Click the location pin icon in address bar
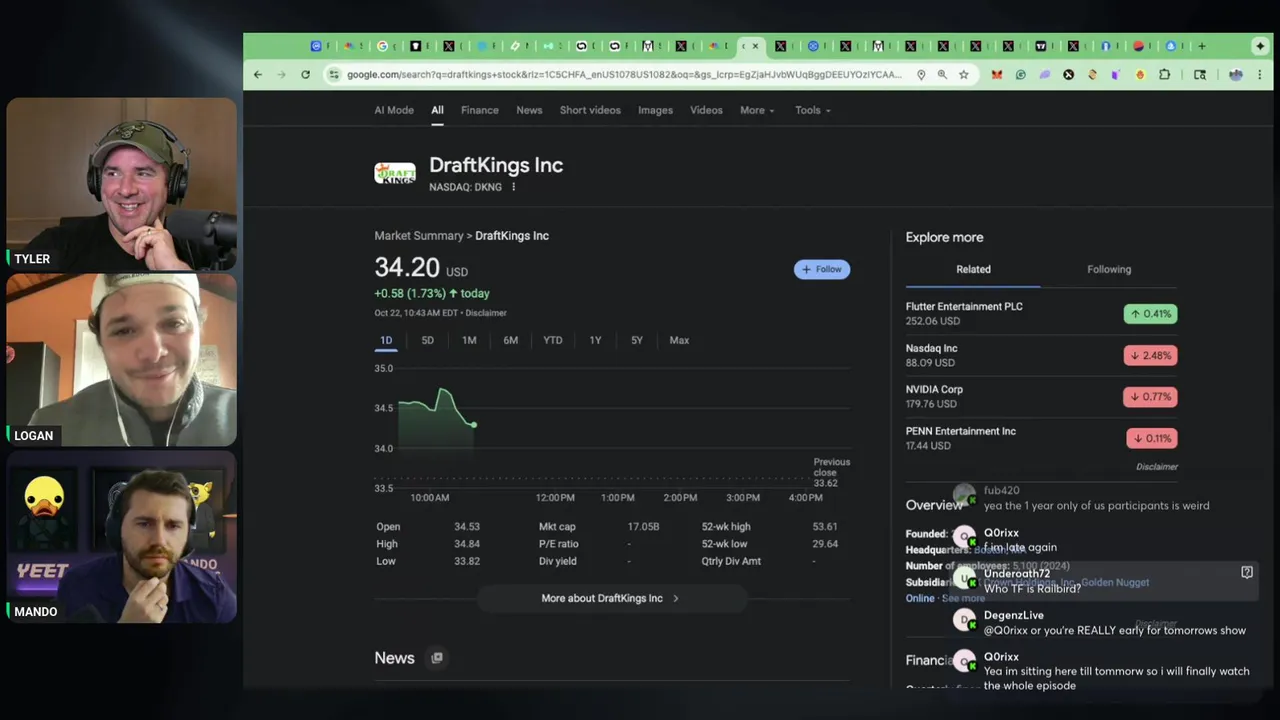Screen dimensions: 1280x720 [920, 74]
